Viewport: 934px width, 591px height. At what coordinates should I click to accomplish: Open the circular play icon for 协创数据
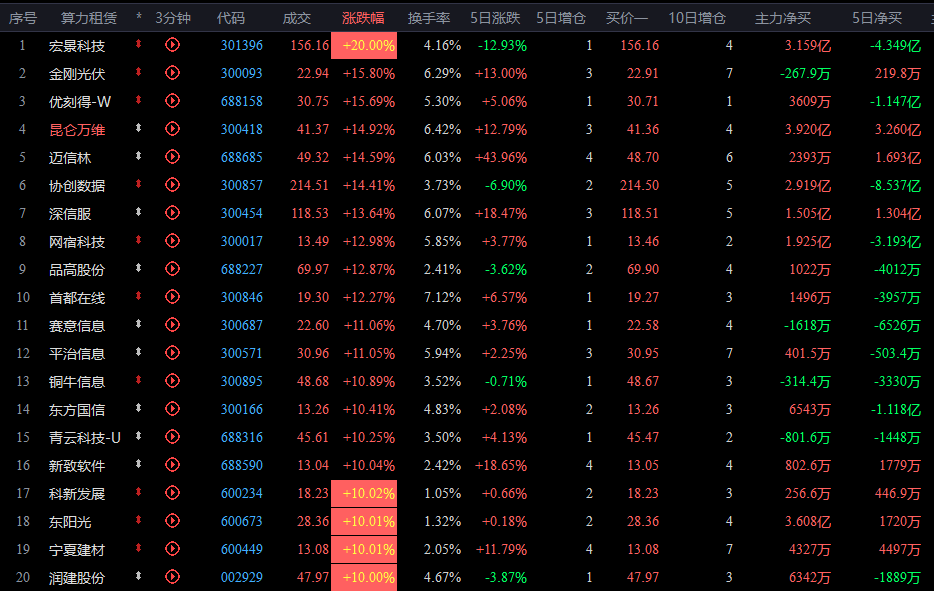172,185
